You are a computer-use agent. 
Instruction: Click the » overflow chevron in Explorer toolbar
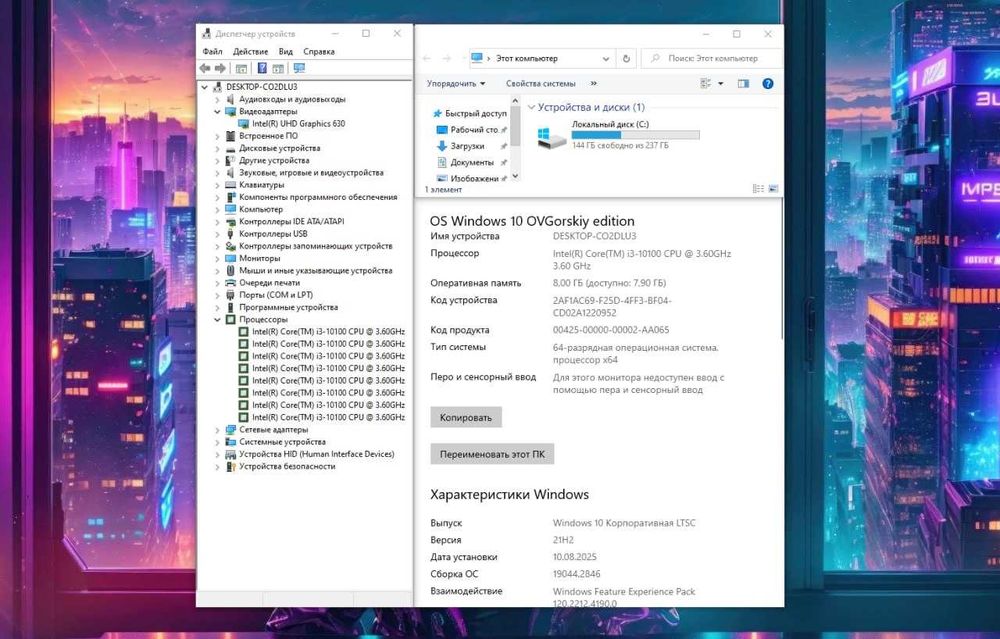[x=594, y=84]
